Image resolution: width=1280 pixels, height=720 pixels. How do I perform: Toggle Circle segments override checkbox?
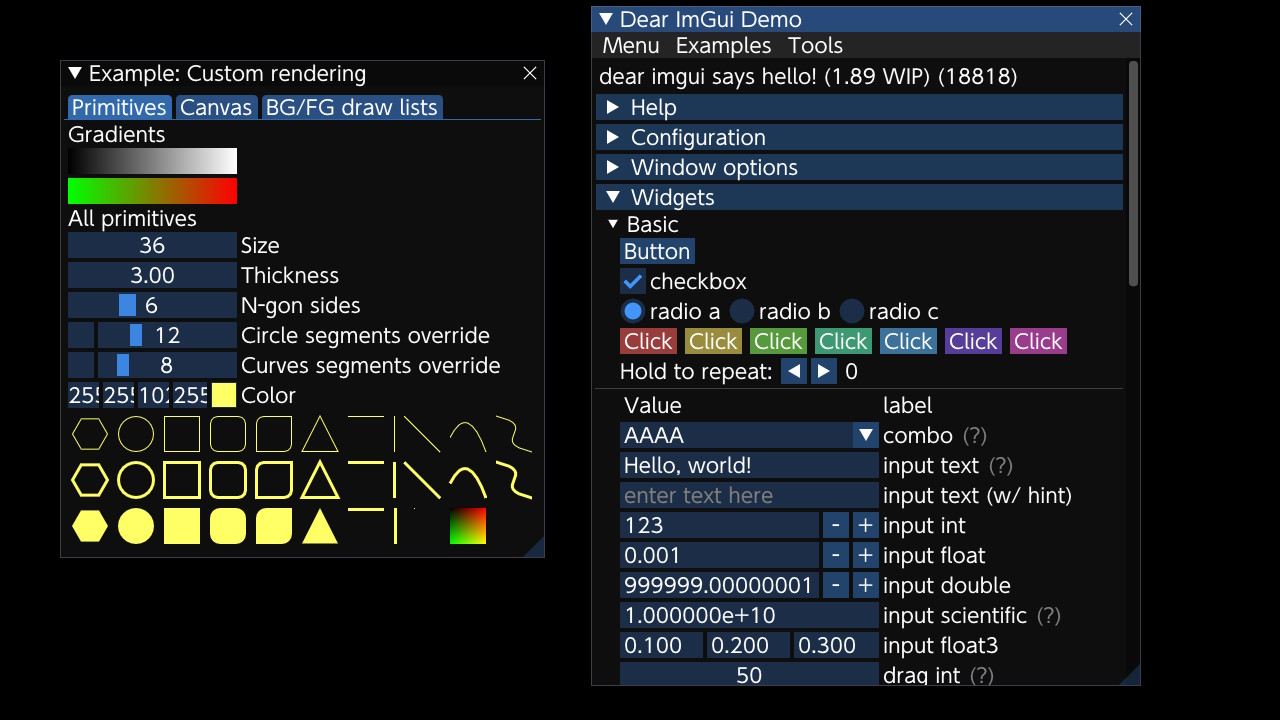point(81,335)
